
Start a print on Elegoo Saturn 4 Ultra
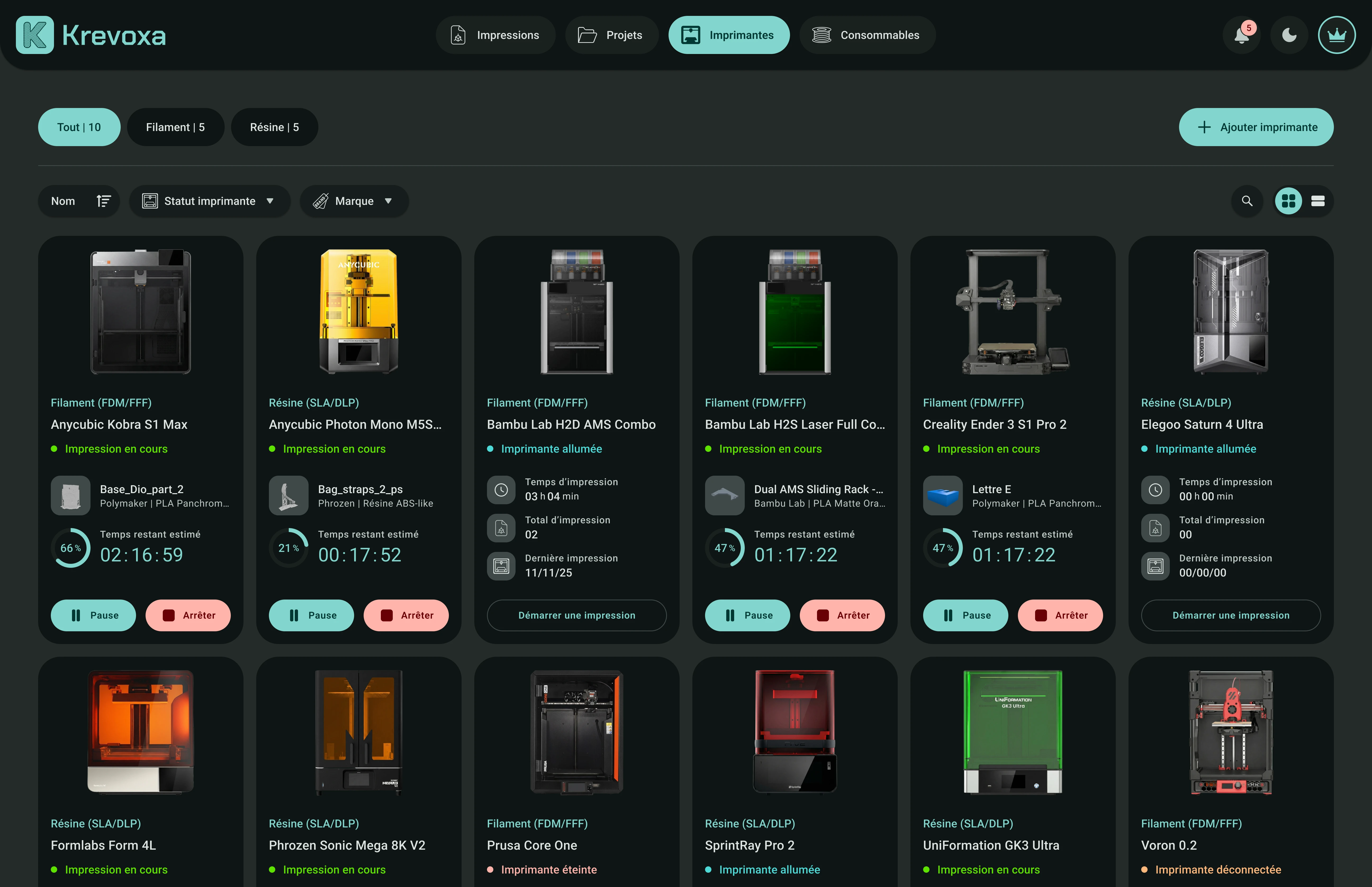pyautogui.click(x=1231, y=615)
